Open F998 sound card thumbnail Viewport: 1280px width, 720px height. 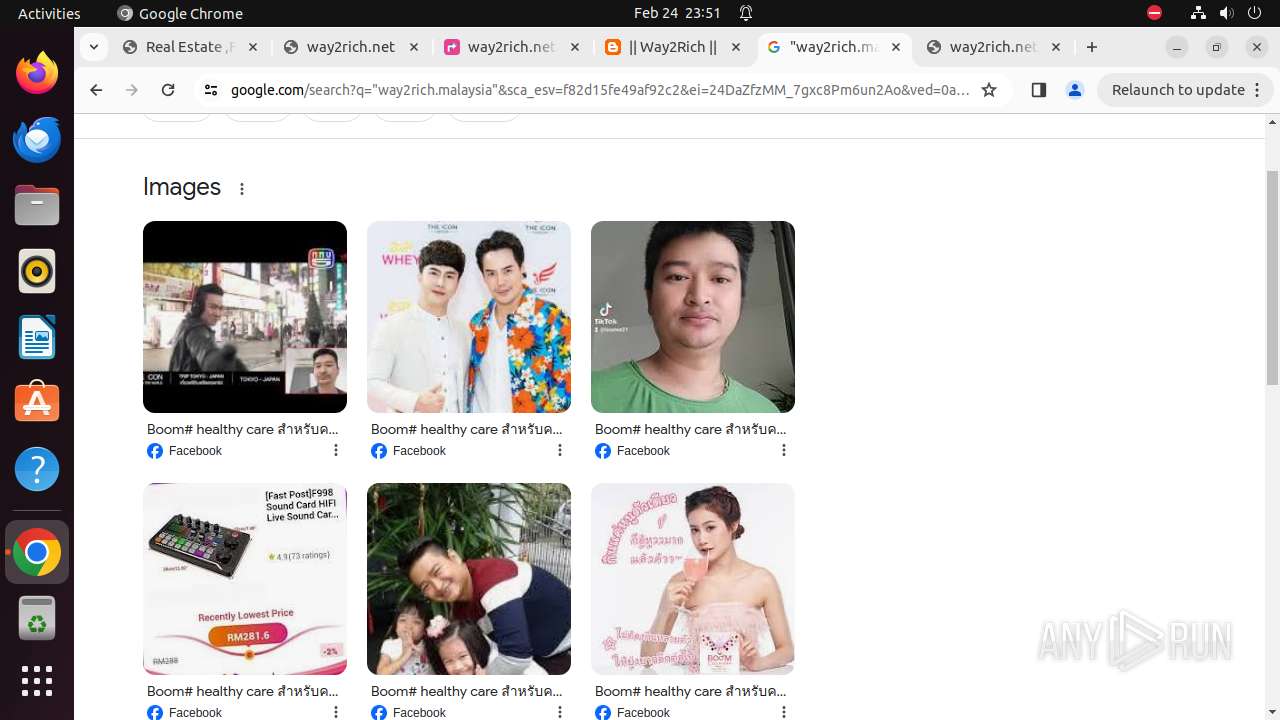(x=245, y=579)
